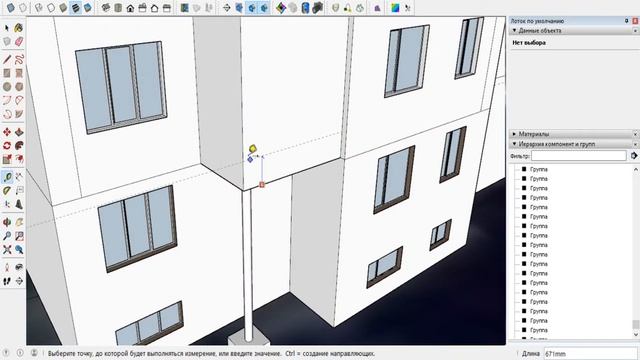Screen dimensions: 640x360
Task: Choose the Text label tool
Action: 19,190
